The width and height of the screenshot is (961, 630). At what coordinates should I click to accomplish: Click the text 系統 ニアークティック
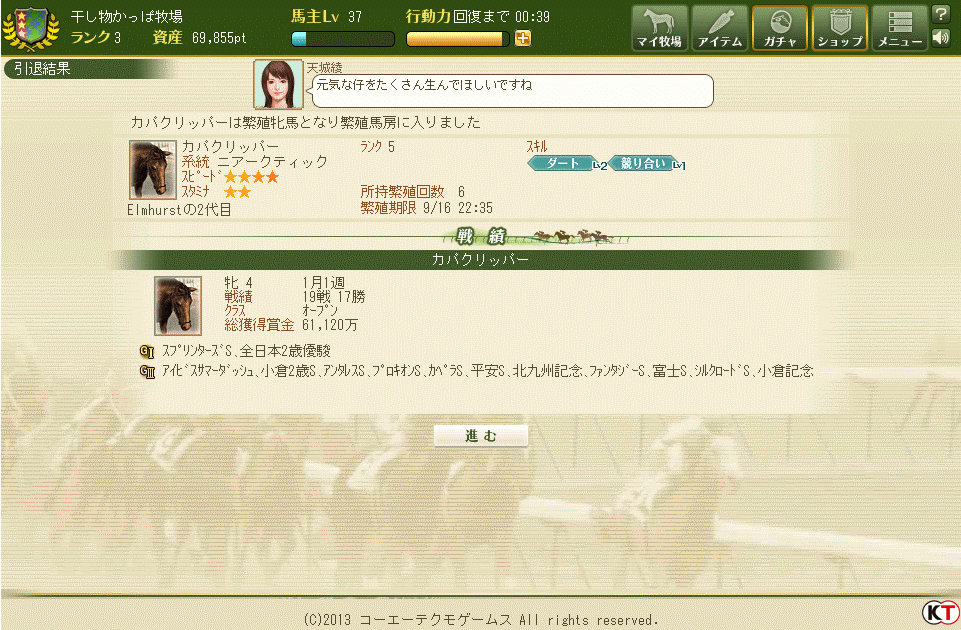(x=254, y=162)
